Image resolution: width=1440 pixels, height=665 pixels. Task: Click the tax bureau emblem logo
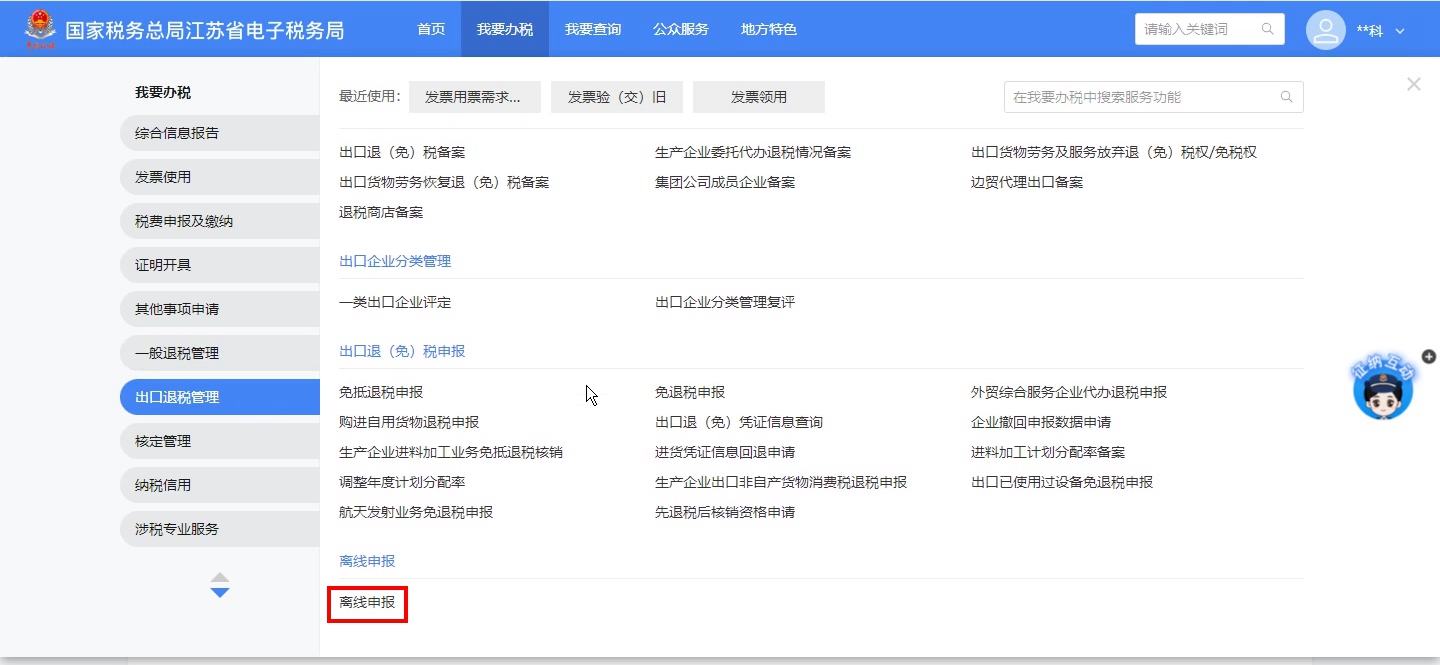click(x=40, y=29)
